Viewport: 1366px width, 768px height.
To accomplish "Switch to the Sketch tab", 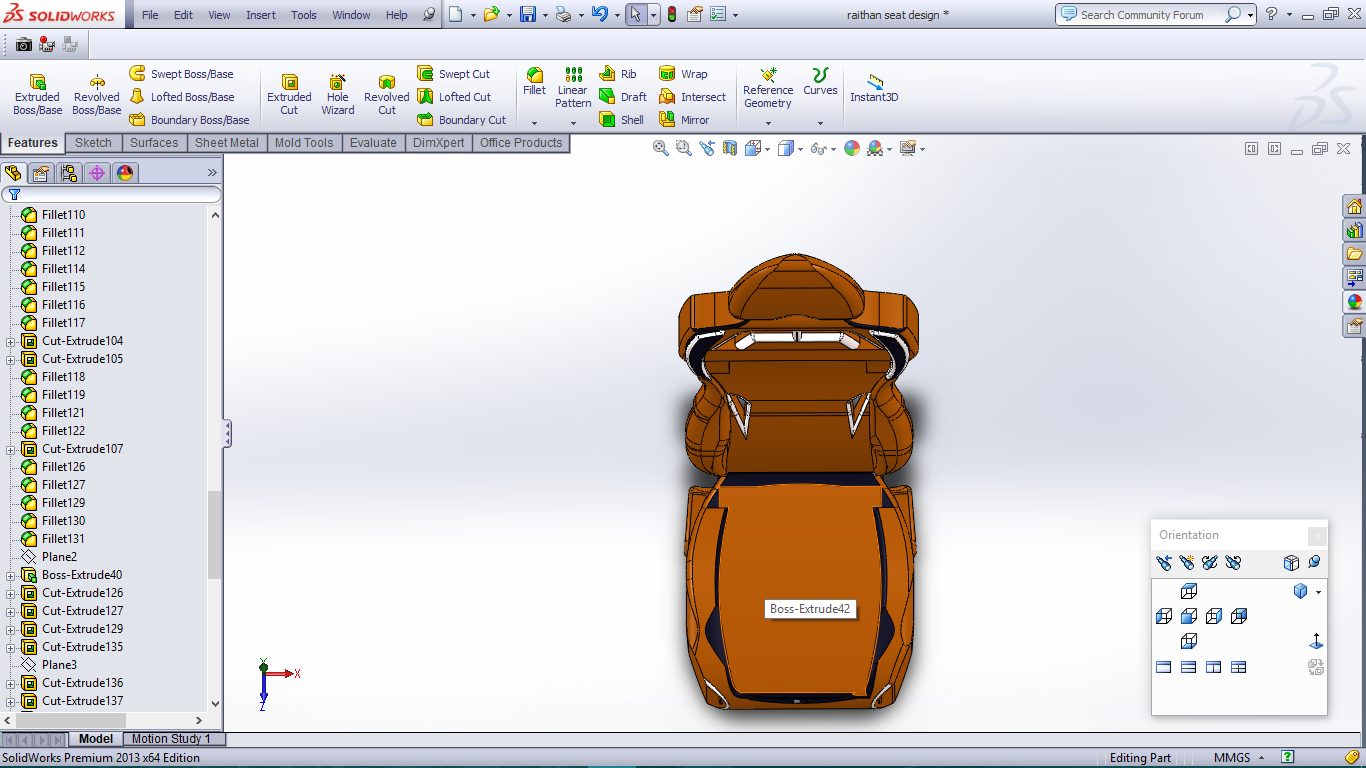I will 93,143.
